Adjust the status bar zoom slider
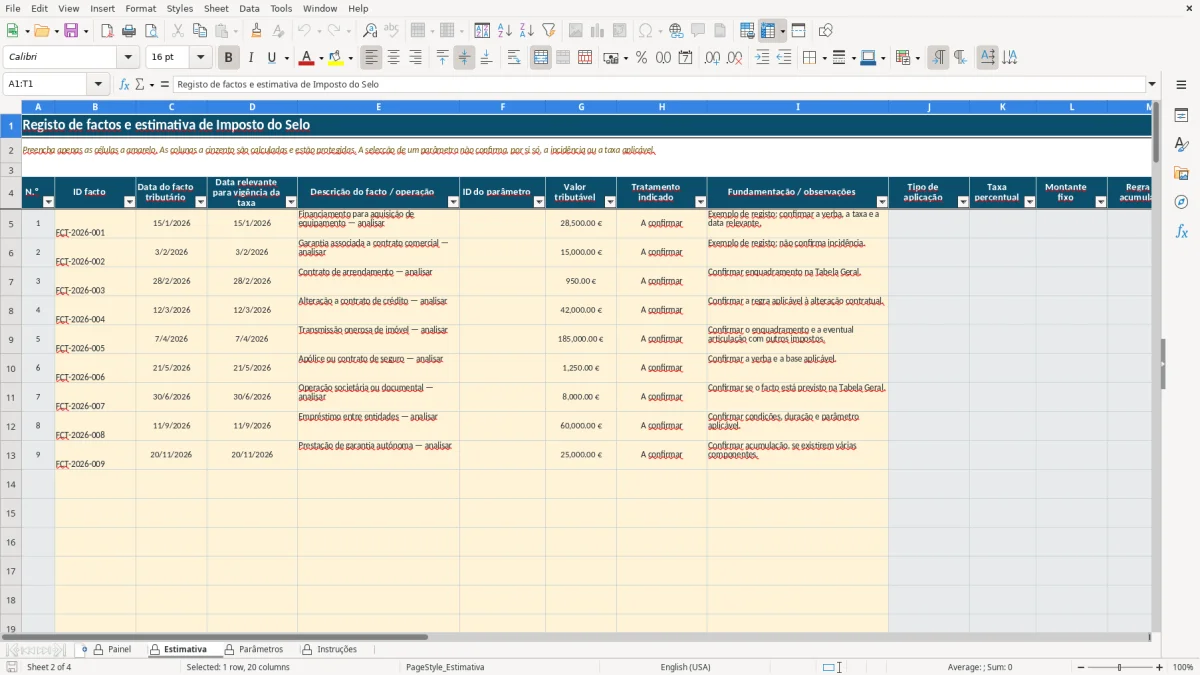 pos(1118,667)
